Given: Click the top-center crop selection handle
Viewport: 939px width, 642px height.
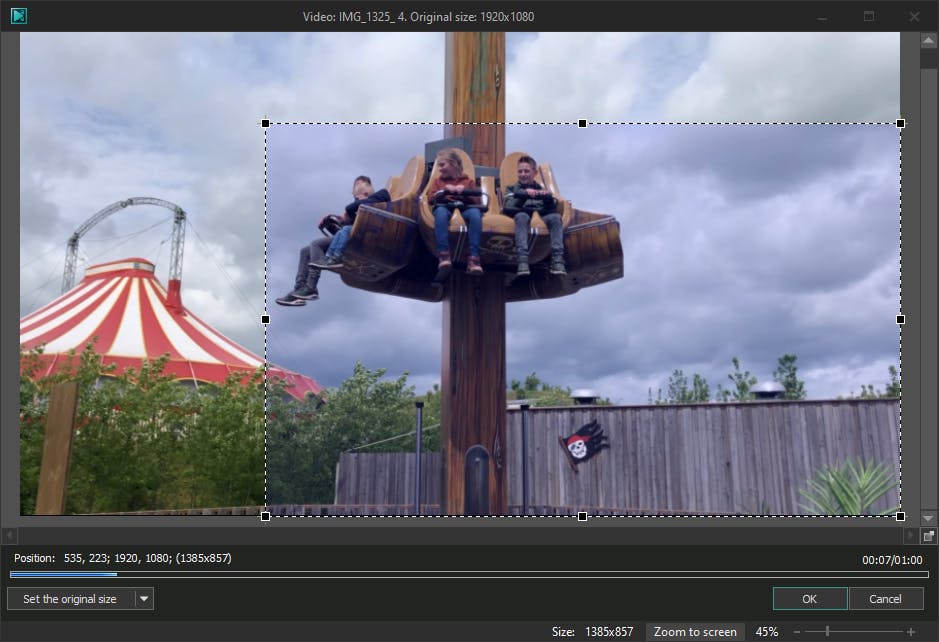Looking at the screenshot, I should pos(582,123).
